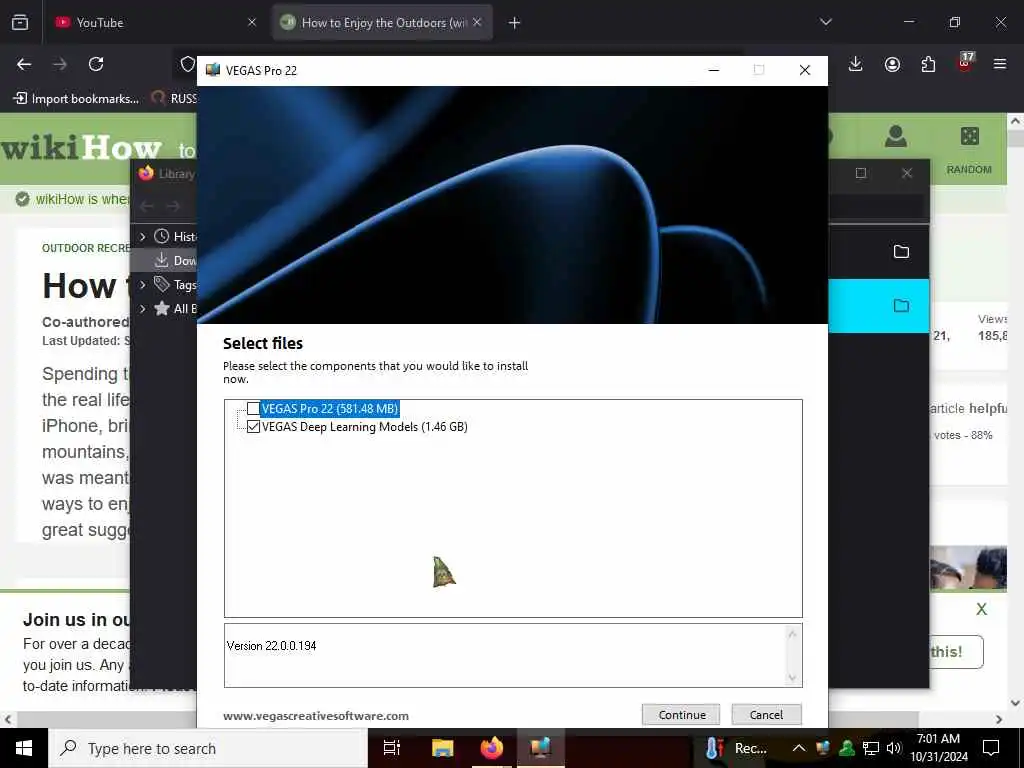The height and width of the screenshot is (768, 1024).
Task: Switch to How to Enjoy the Outdoors tab
Action: 382,23
